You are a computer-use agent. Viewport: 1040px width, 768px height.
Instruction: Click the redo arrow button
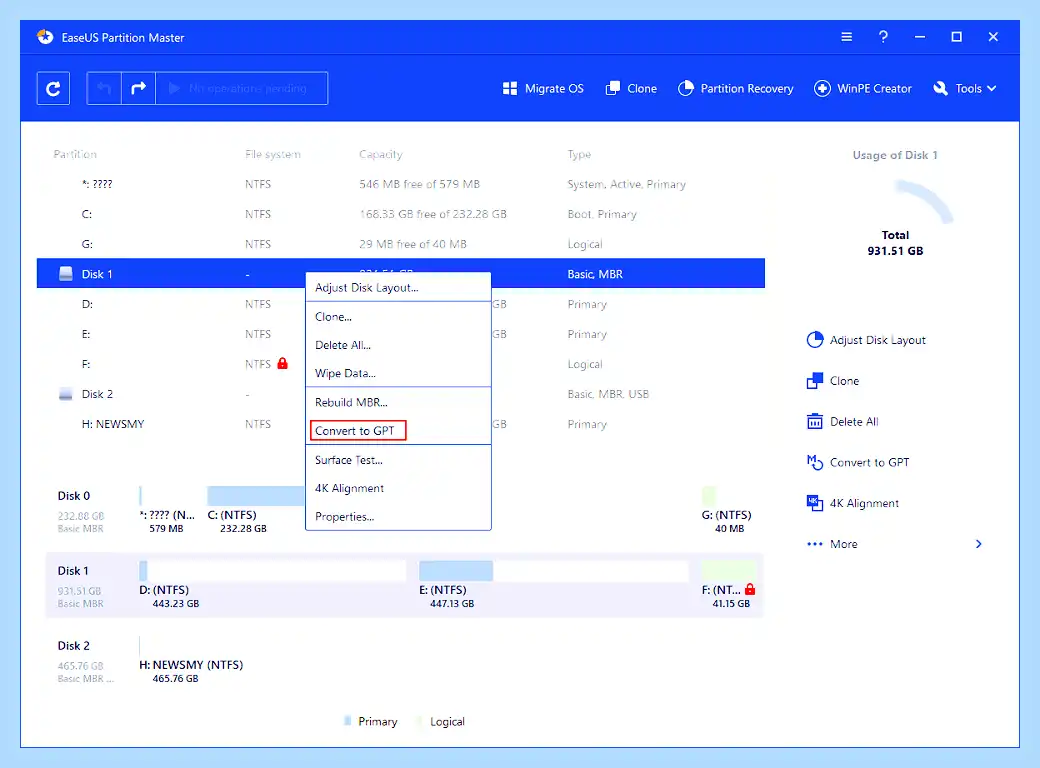[x=139, y=88]
